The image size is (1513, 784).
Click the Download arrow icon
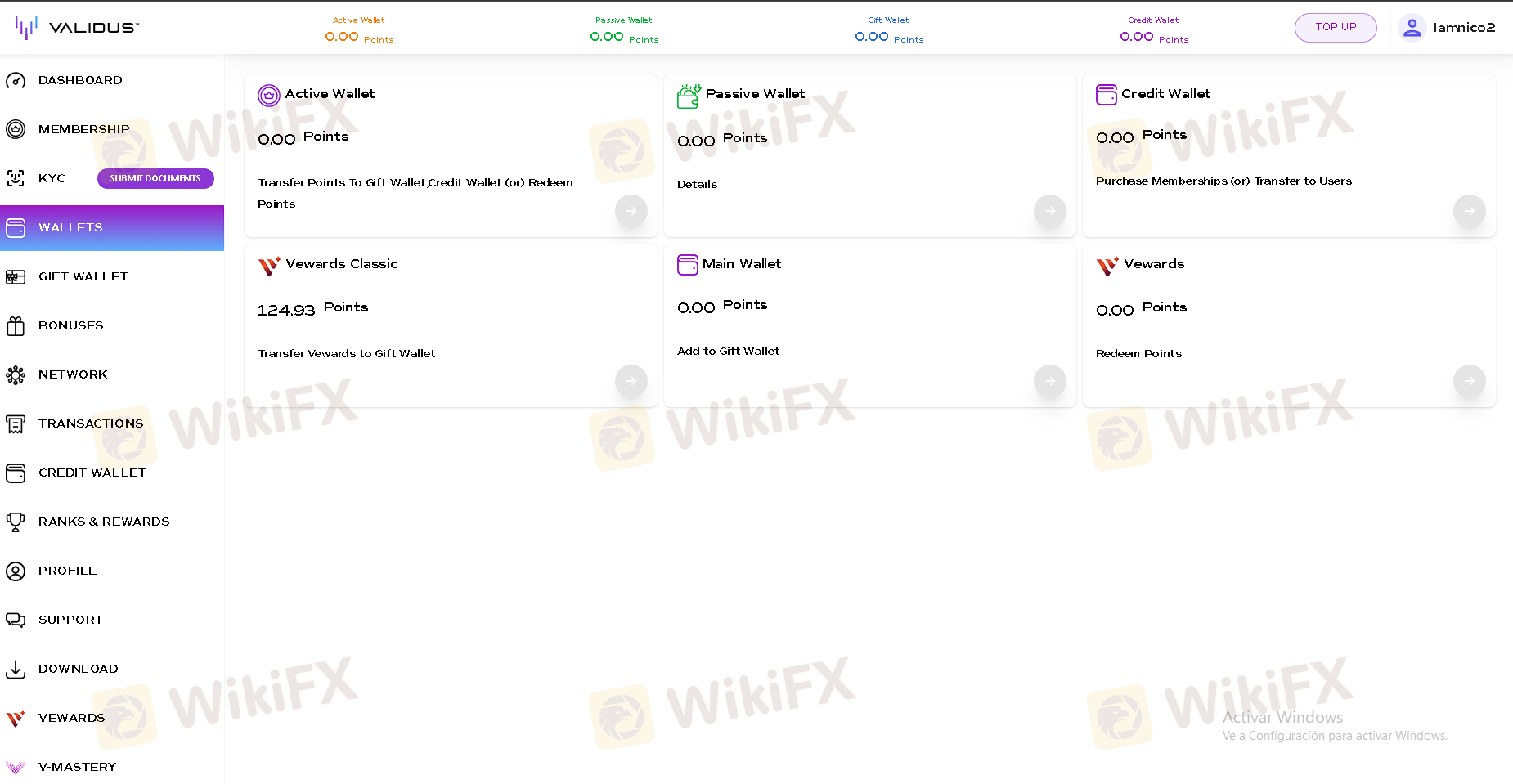pyautogui.click(x=16, y=669)
